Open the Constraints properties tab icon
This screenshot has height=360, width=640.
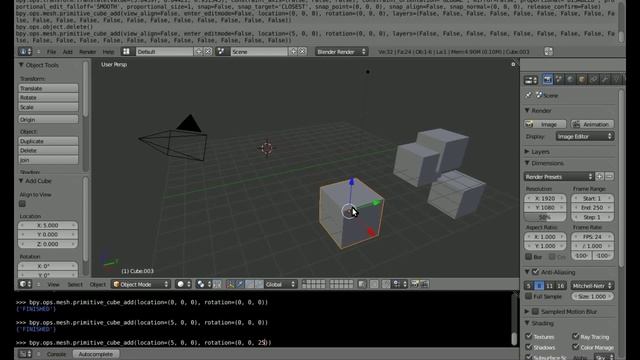point(594,80)
